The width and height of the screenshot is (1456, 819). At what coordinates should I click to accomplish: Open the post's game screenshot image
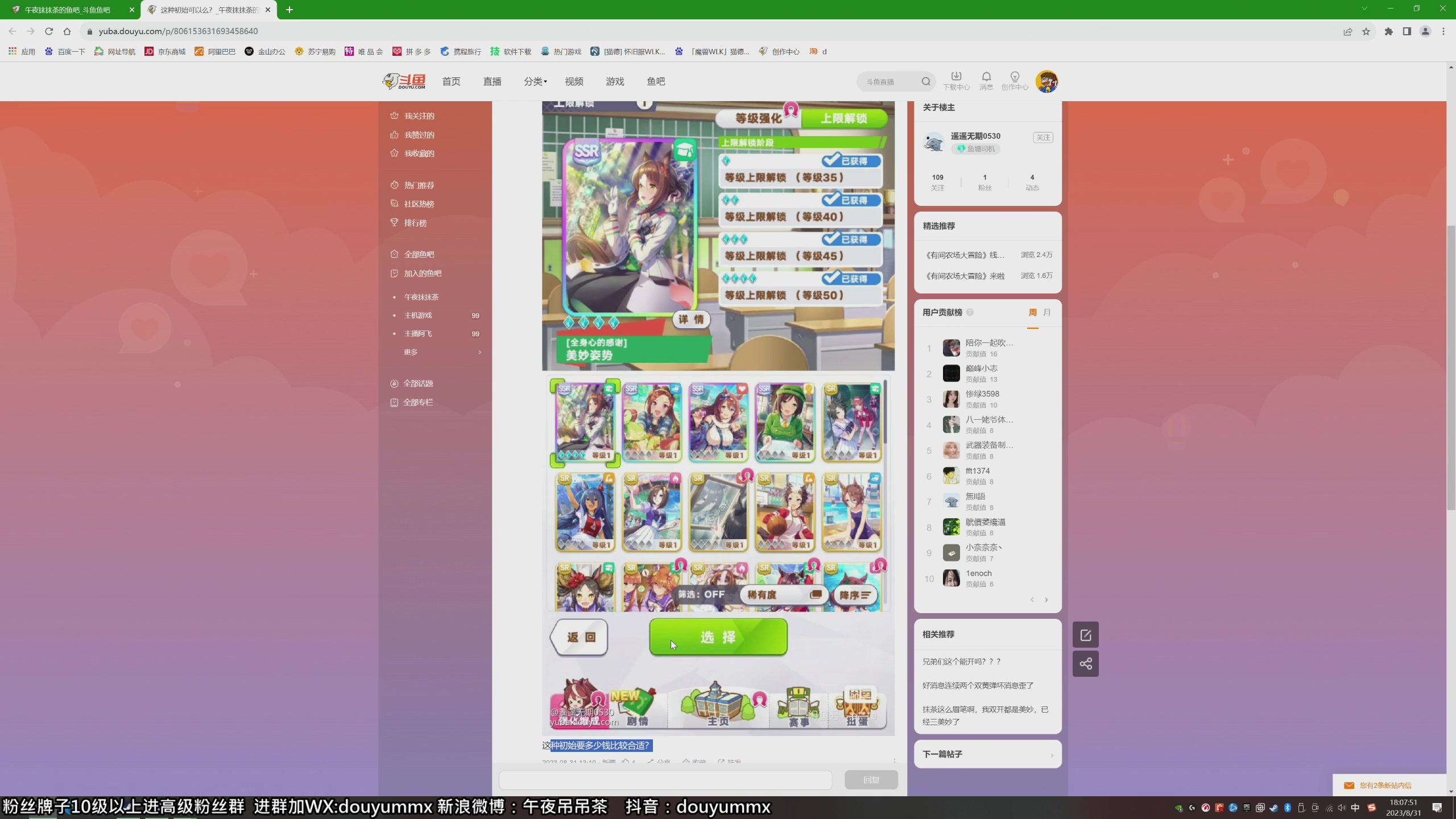tap(718, 419)
